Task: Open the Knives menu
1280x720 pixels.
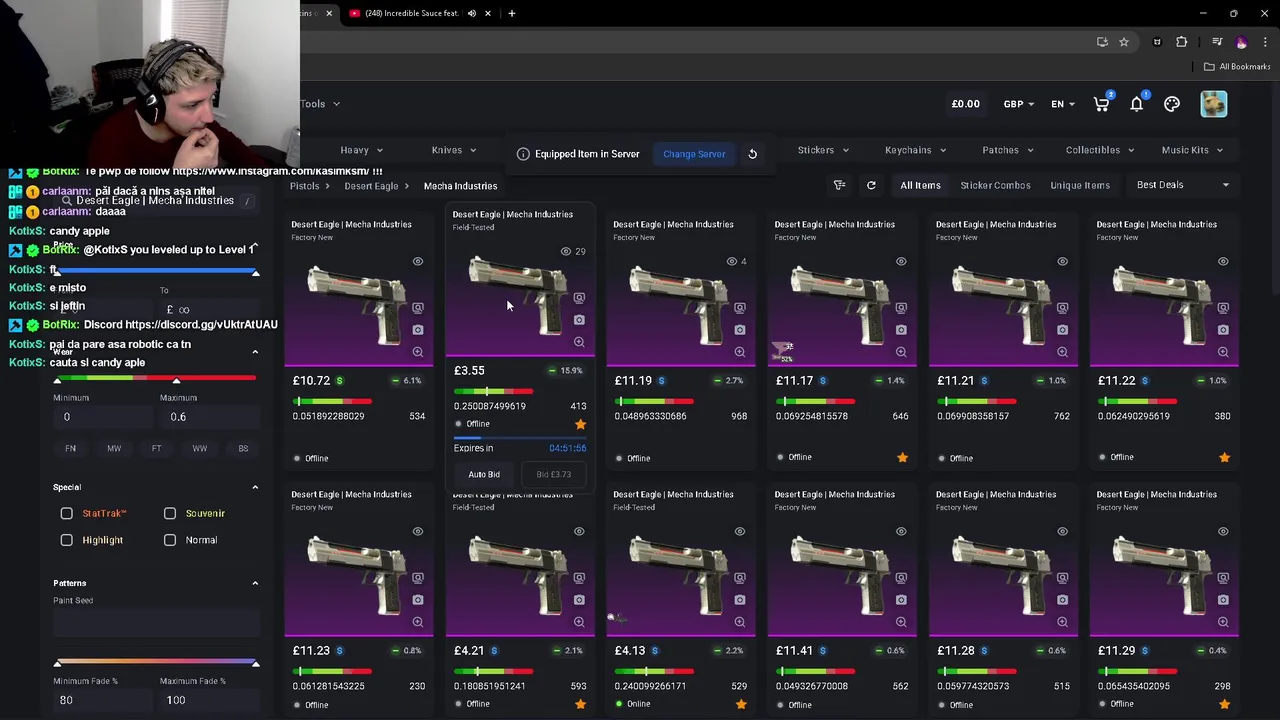Action: 454,150
